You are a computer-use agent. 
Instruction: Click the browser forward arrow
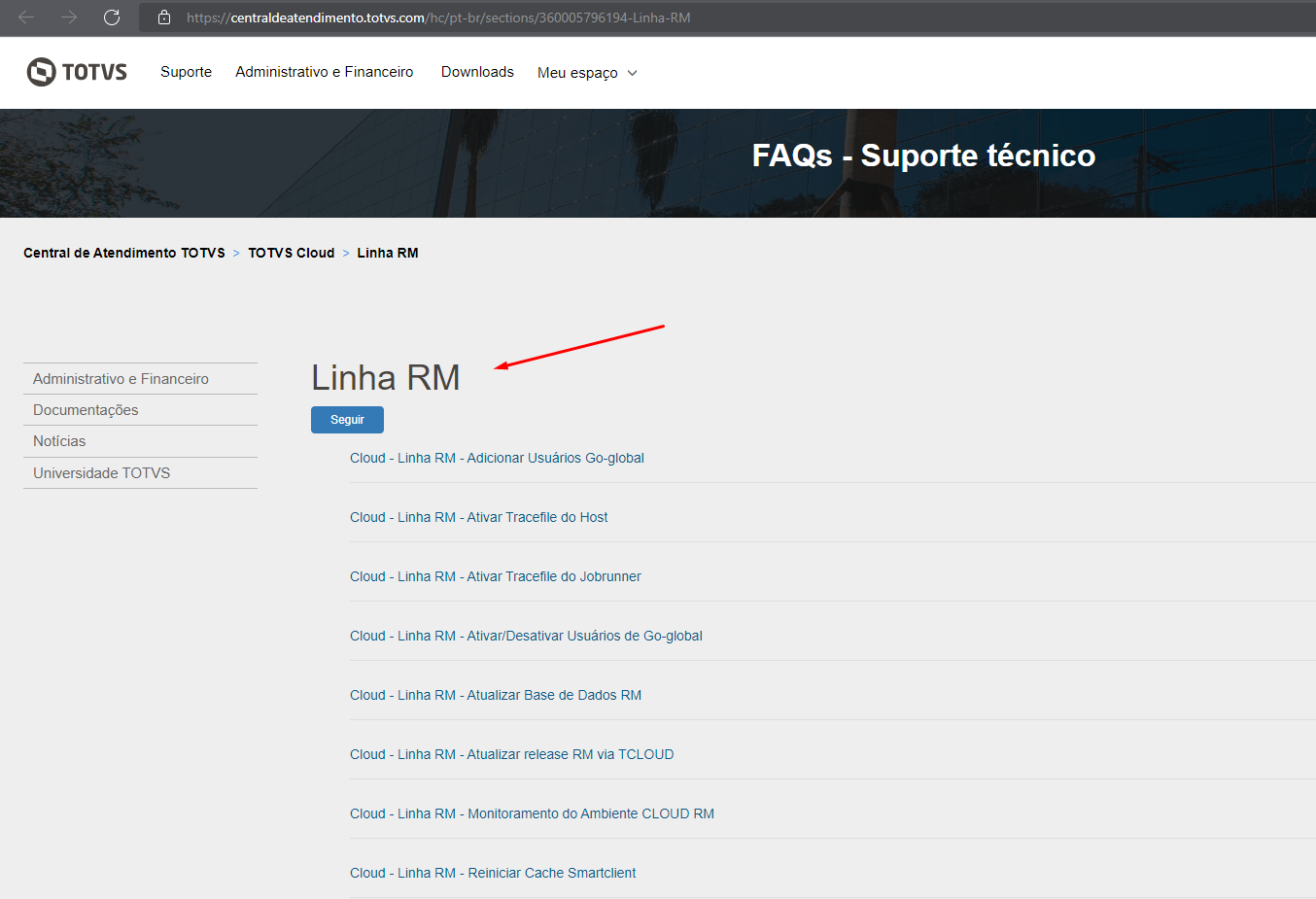[x=69, y=17]
